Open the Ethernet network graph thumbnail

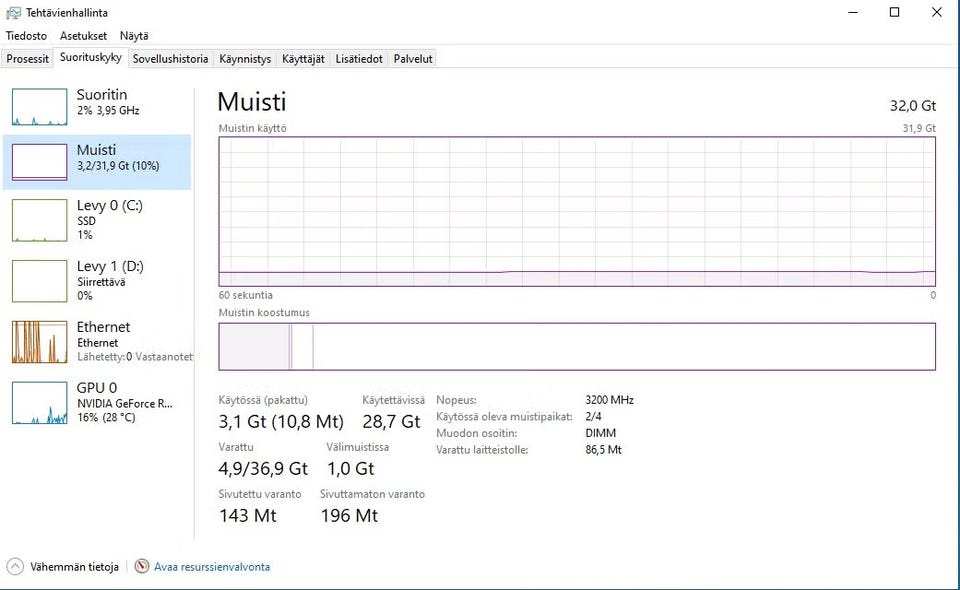(39, 342)
